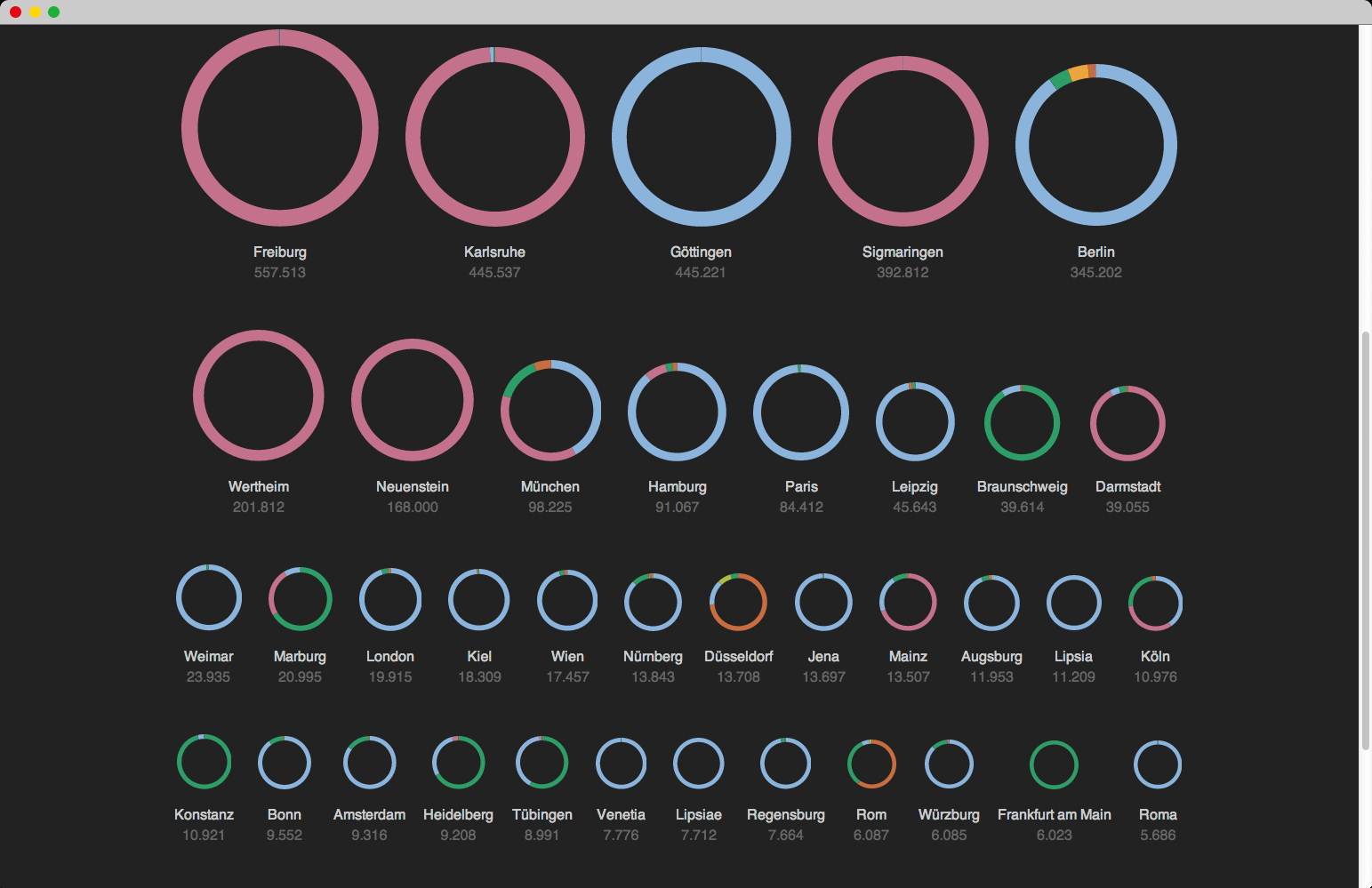Close the window with the red button

[15, 12]
